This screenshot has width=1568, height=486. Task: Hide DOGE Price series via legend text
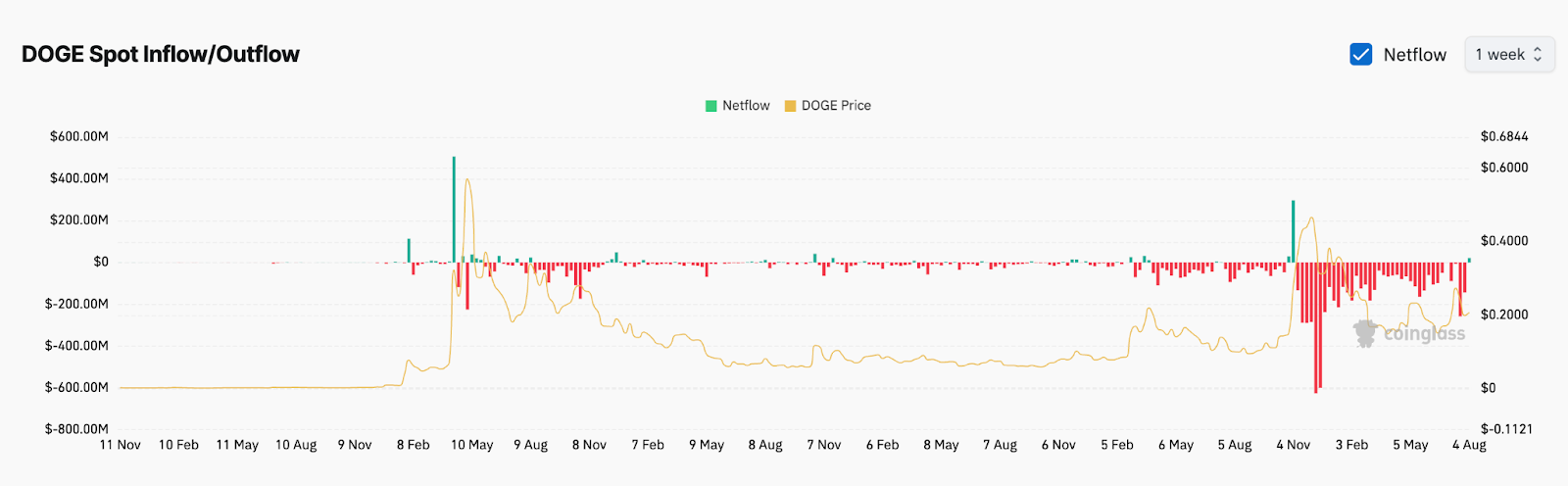836,106
